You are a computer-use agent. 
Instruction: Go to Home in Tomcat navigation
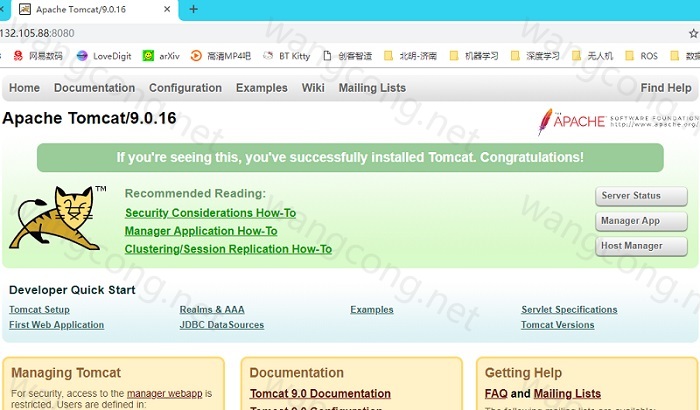[25, 88]
